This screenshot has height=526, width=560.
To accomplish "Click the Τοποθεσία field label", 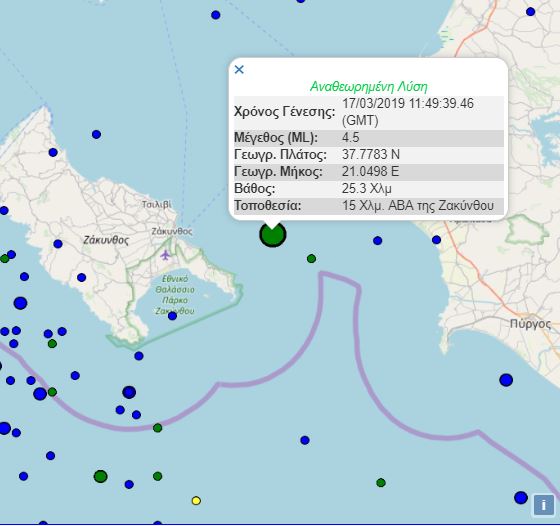I will (268, 206).
